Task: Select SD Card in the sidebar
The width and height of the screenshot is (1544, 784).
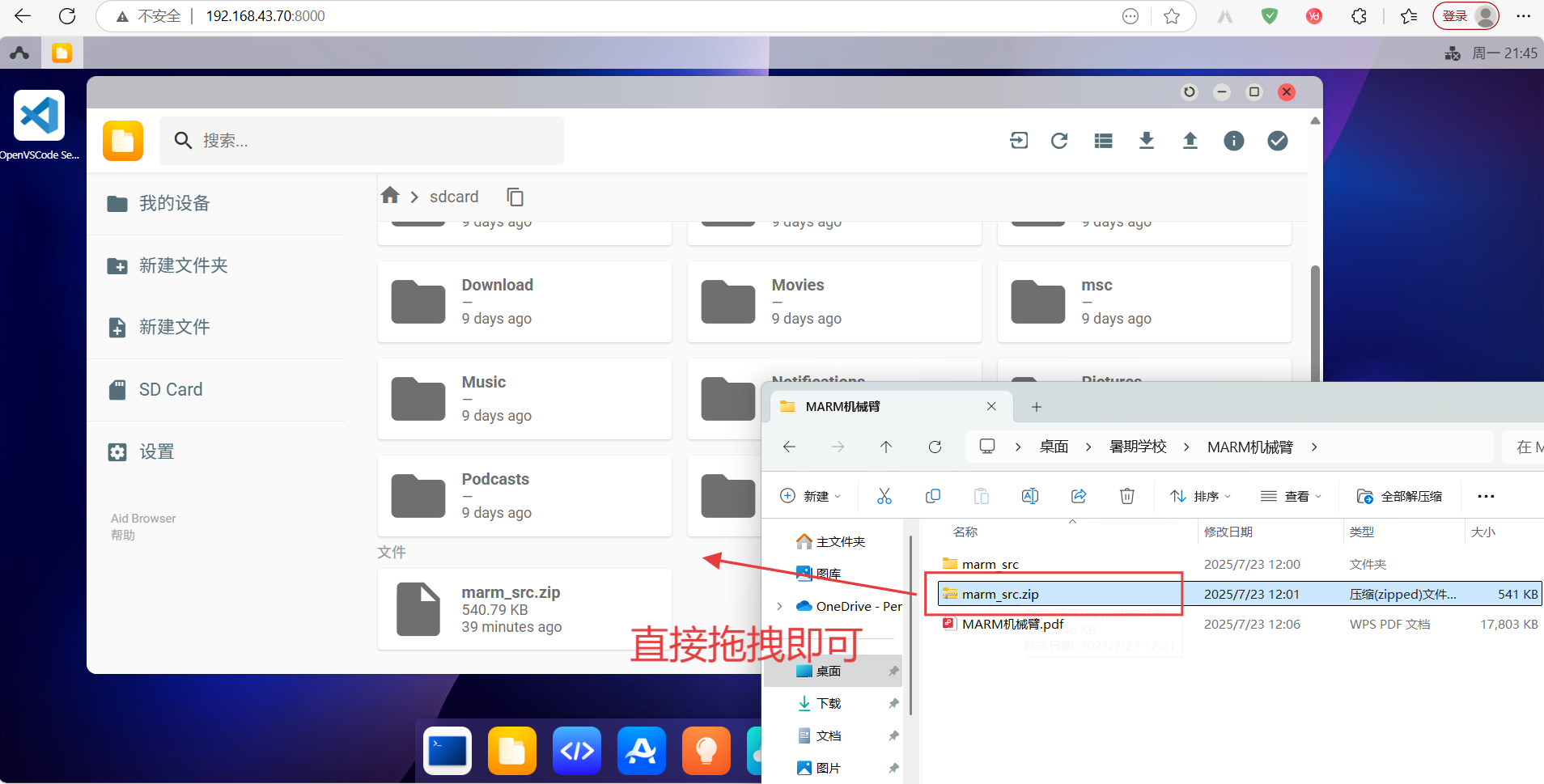Action: click(x=171, y=390)
